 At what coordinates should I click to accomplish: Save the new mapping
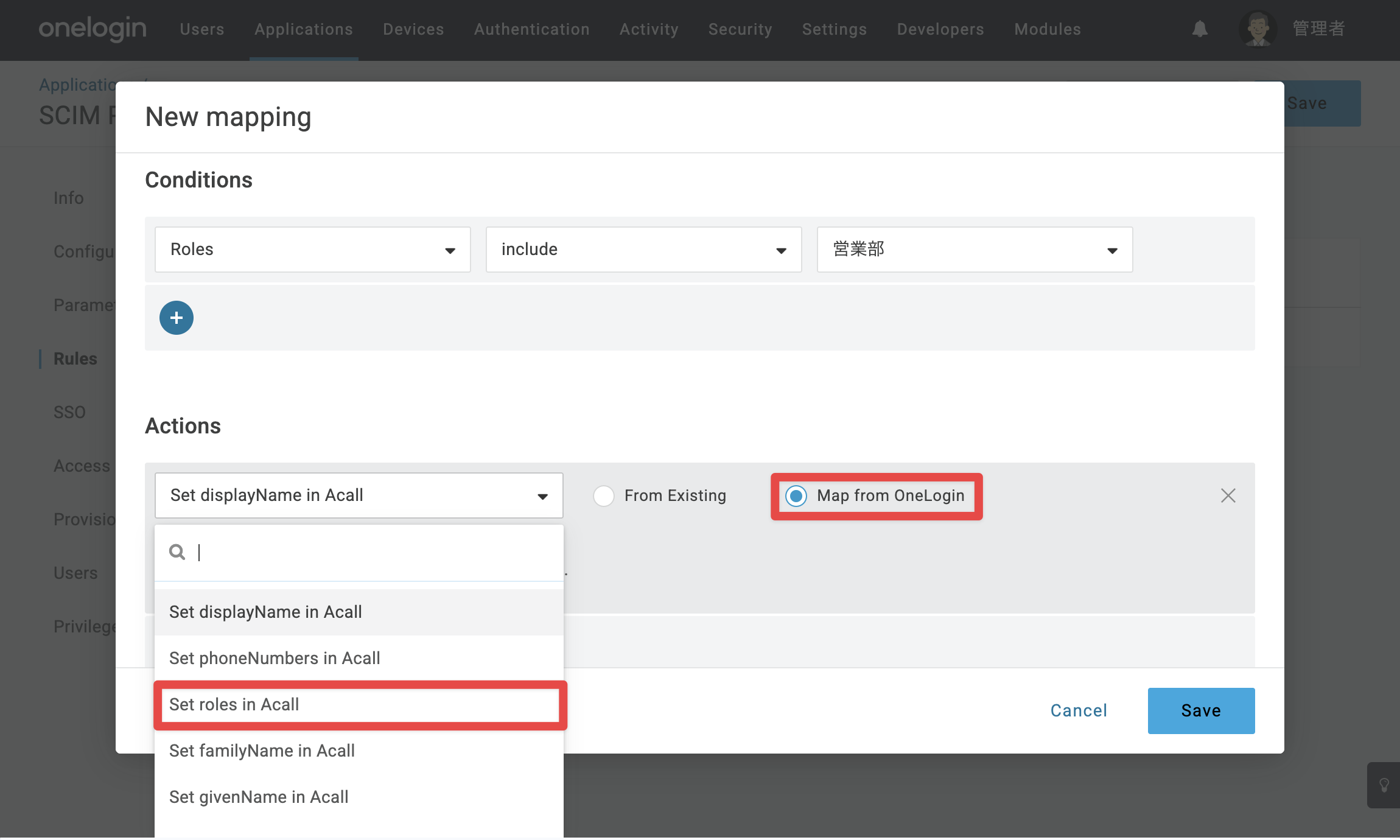(1201, 710)
